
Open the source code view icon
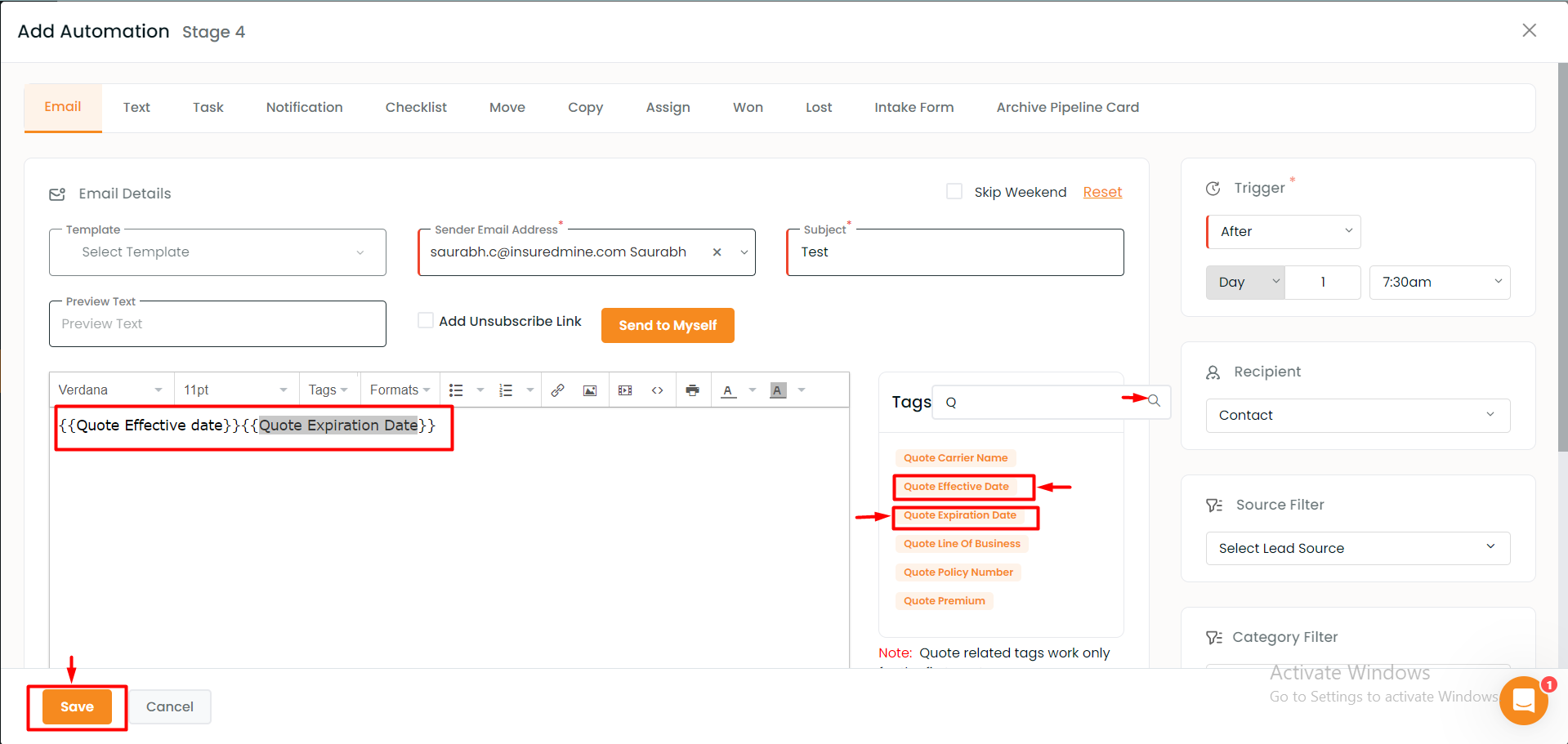(657, 390)
